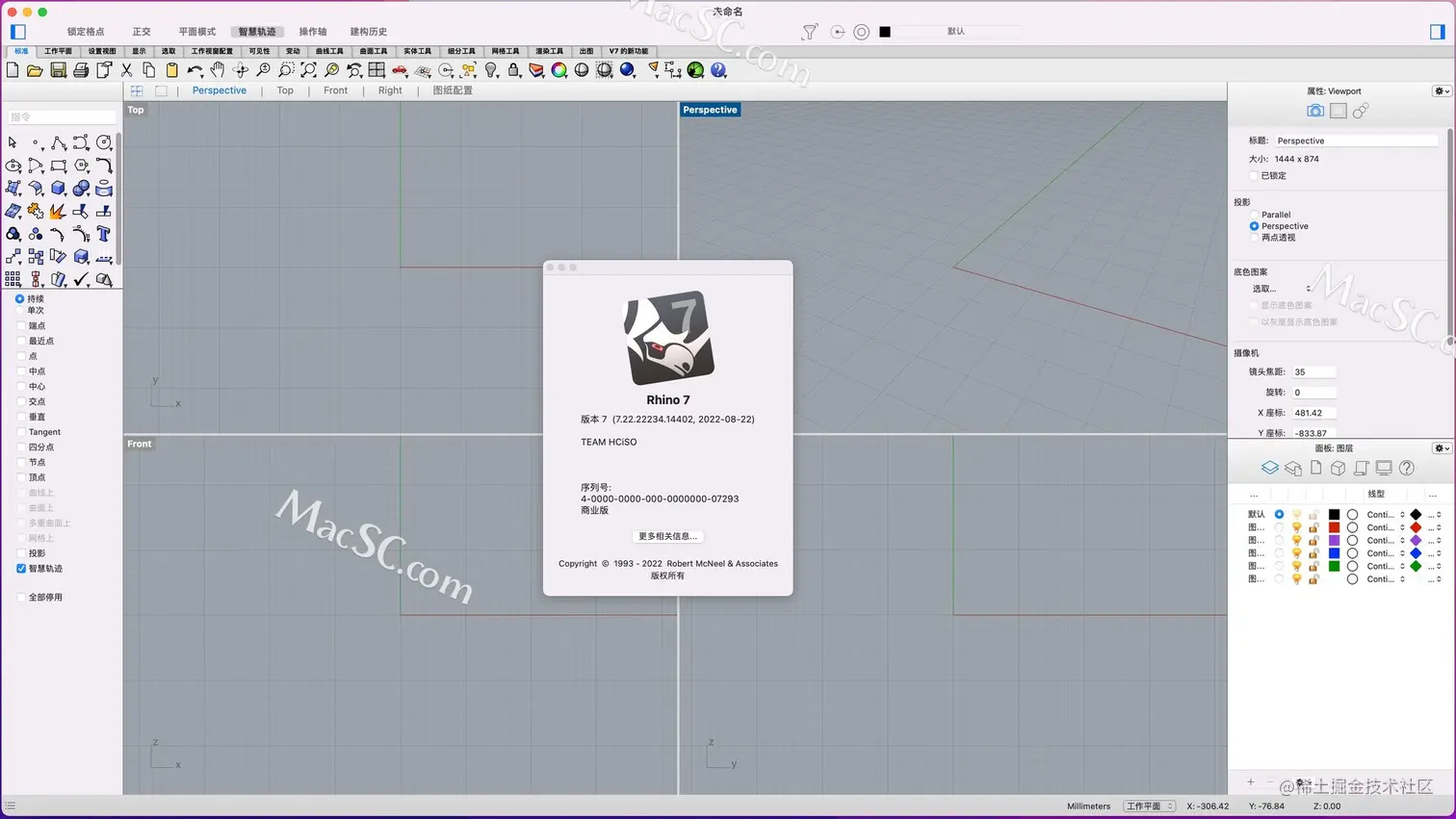Check the 已锁定 checkbox
The height and width of the screenshot is (819, 1456).
1254,176
